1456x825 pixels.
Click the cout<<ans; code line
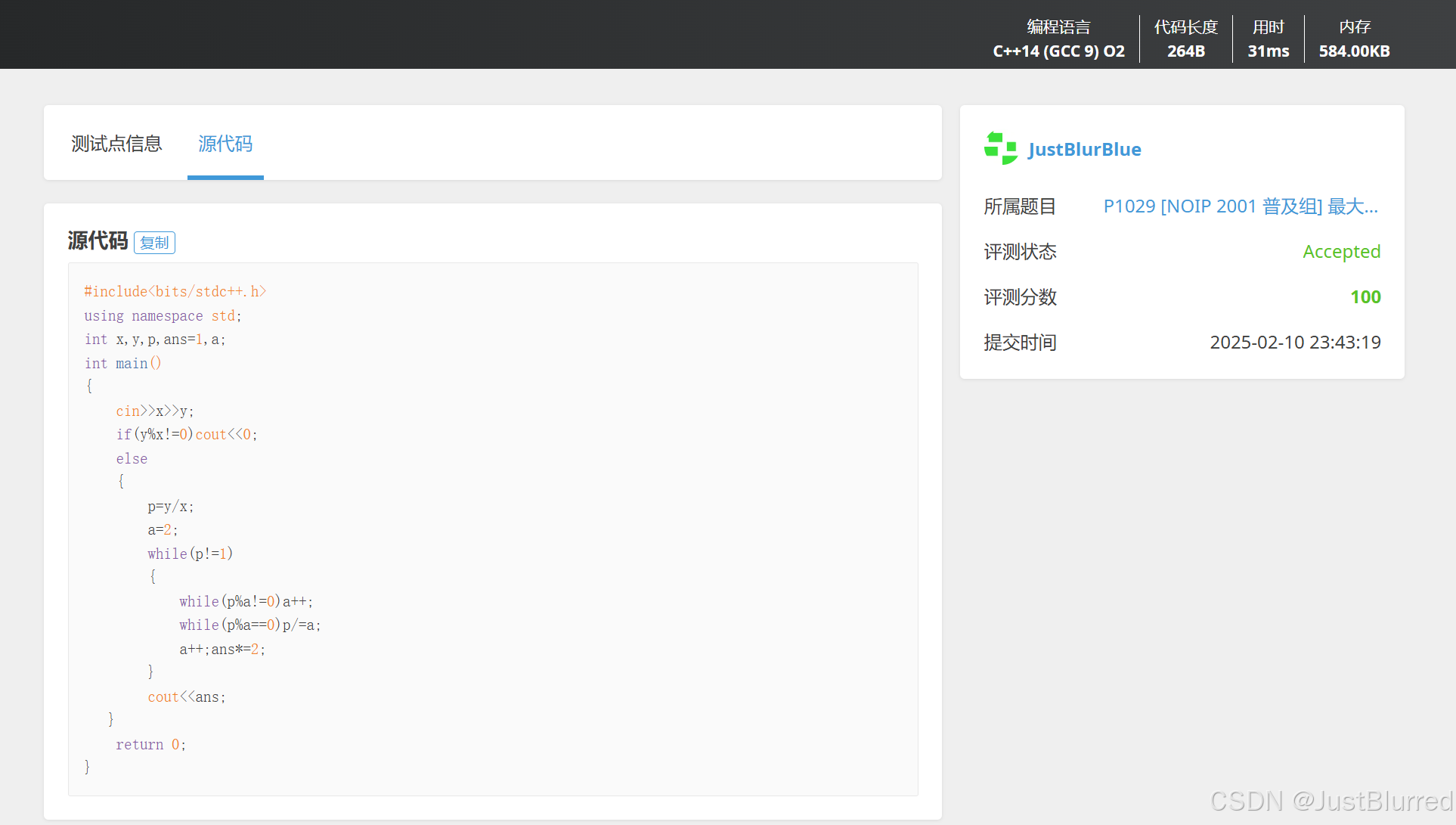pyautogui.click(x=186, y=697)
